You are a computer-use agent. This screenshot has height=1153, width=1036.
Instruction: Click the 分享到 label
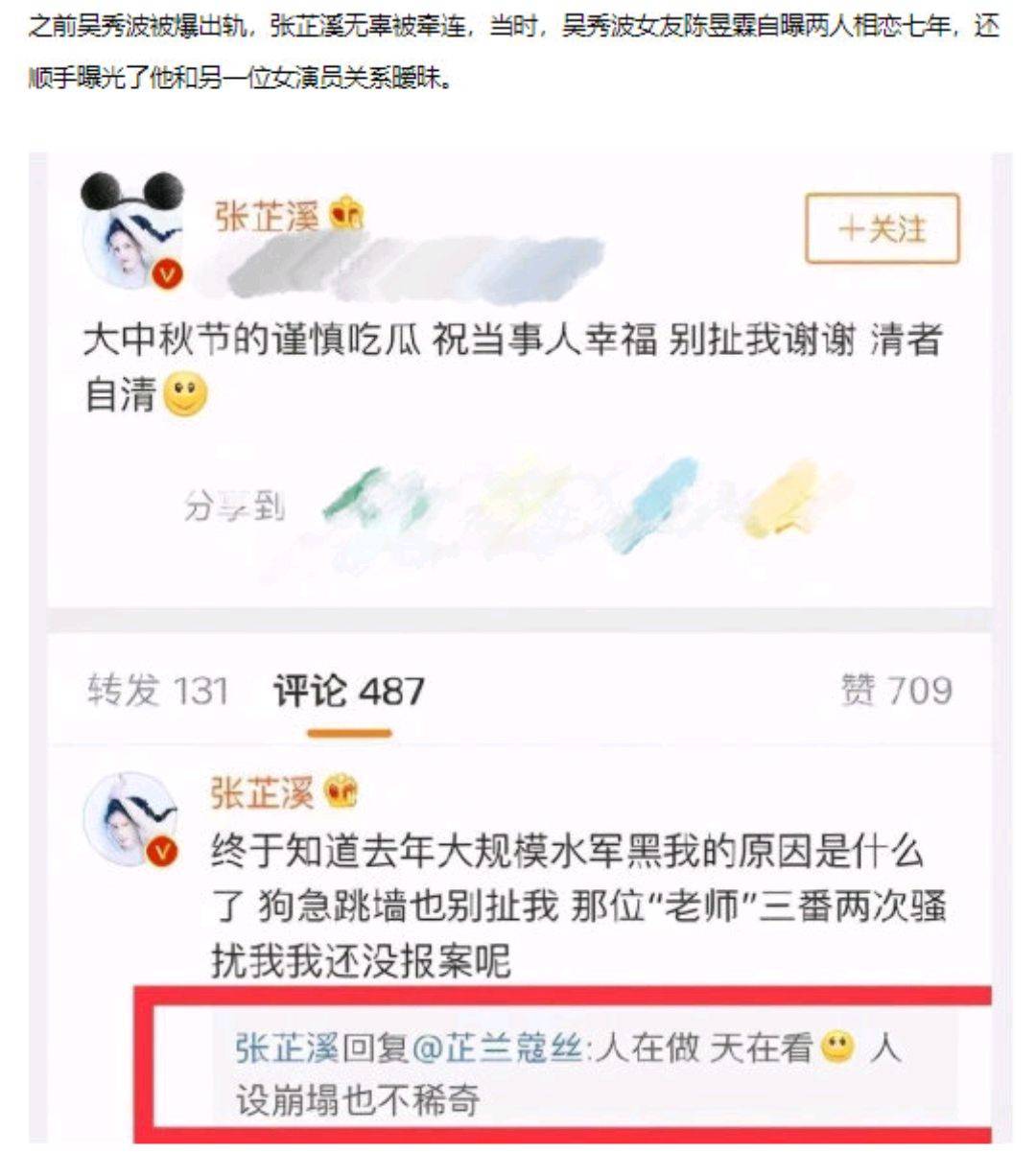[235, 506]
